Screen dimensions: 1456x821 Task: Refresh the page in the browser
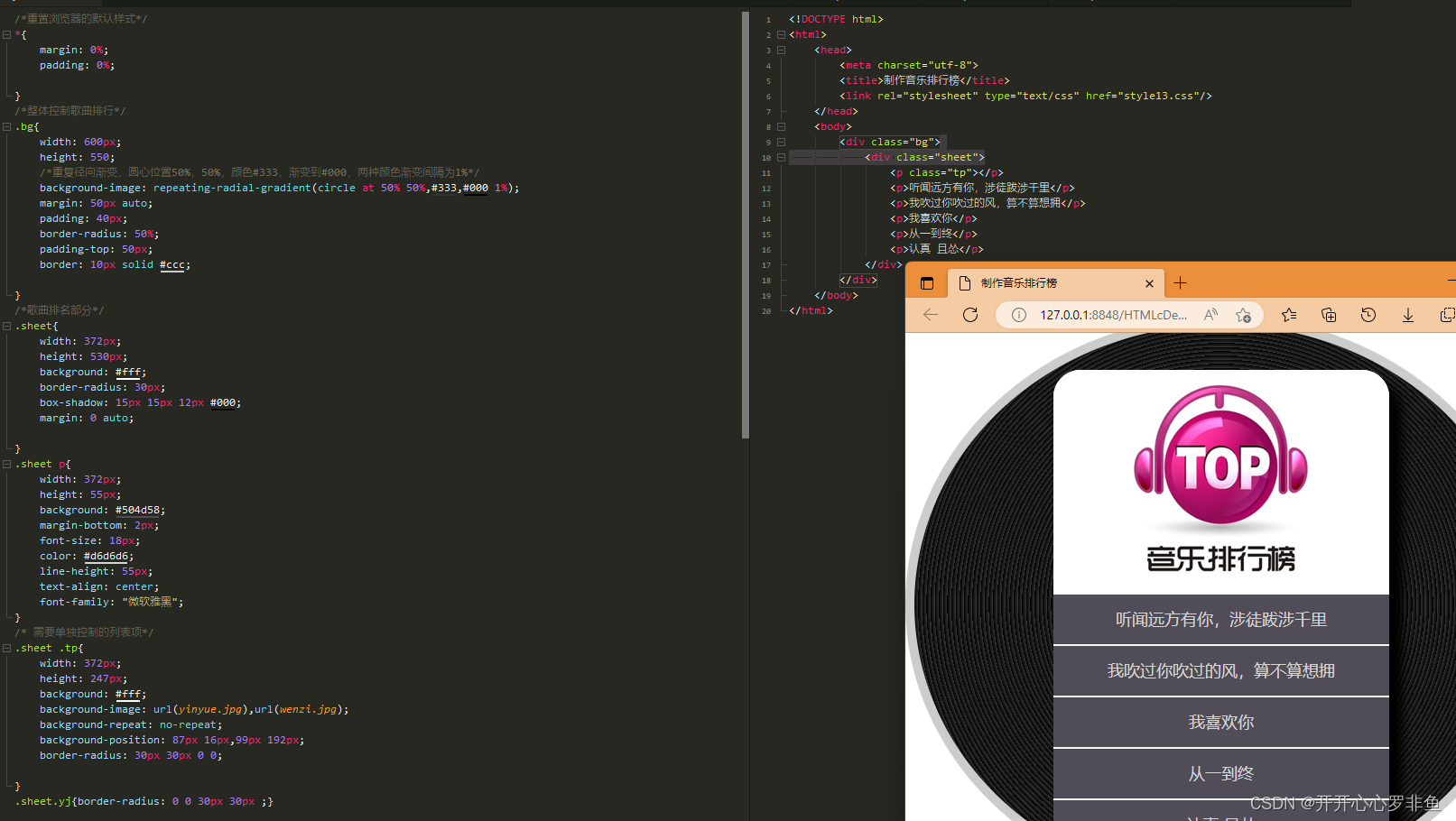970,315
